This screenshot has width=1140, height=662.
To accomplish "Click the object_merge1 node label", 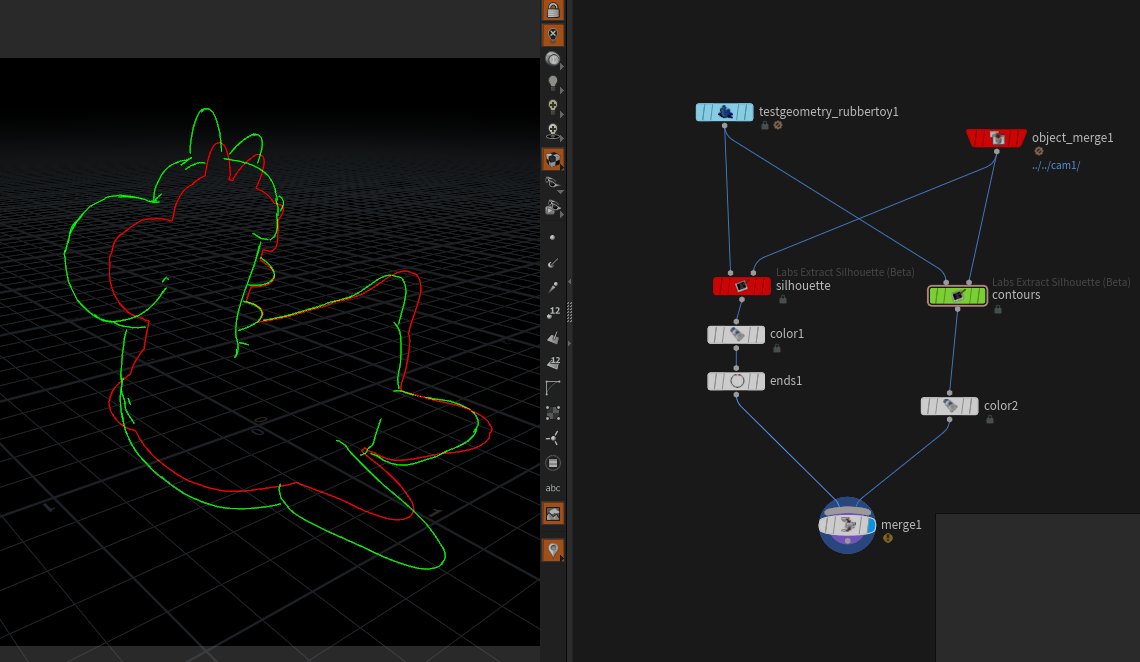I will [x=1072, y=137].
